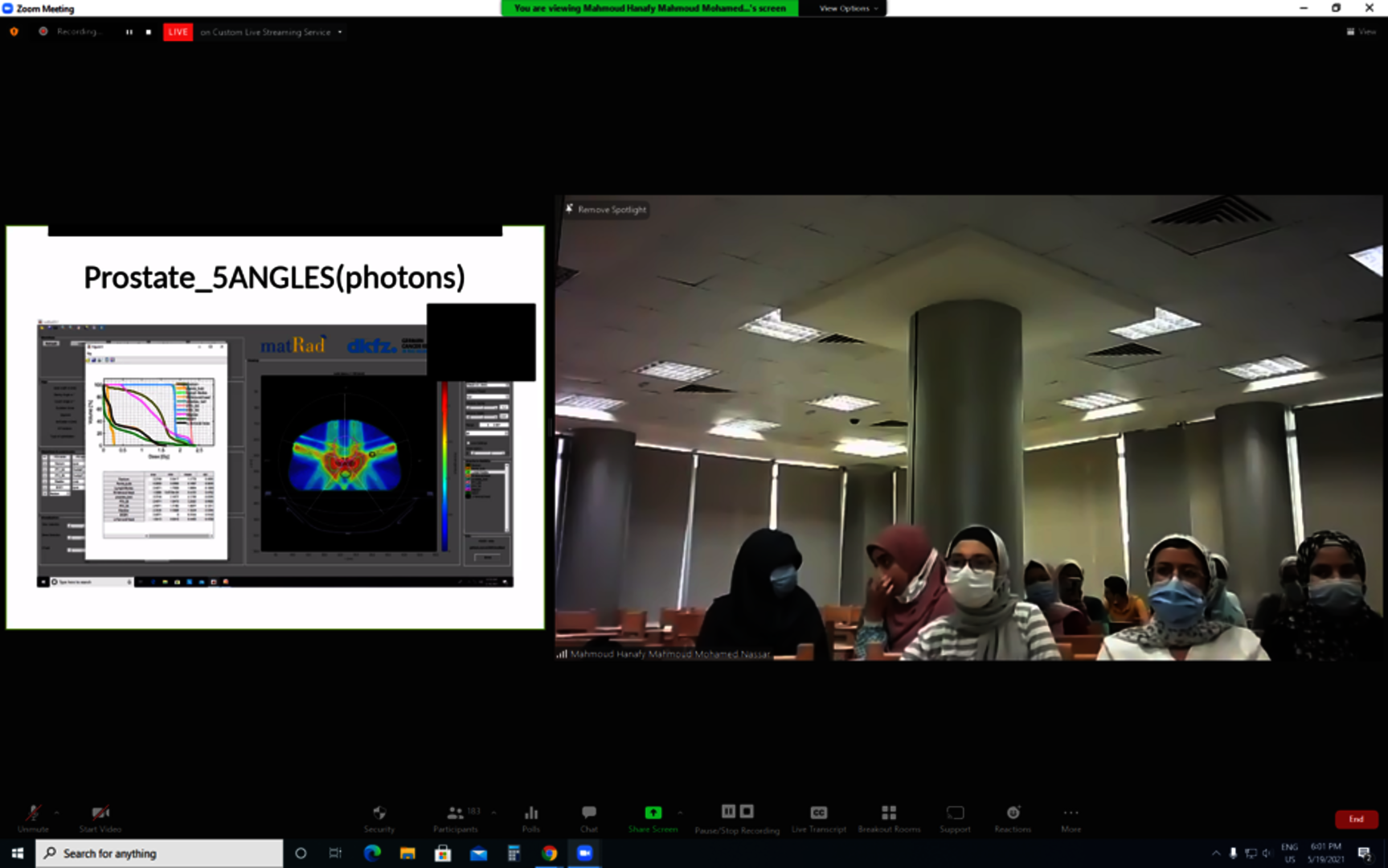Expand the arrow next to Unmute
The height and width of the screenshot is (868, 1388).
point(56,813)
